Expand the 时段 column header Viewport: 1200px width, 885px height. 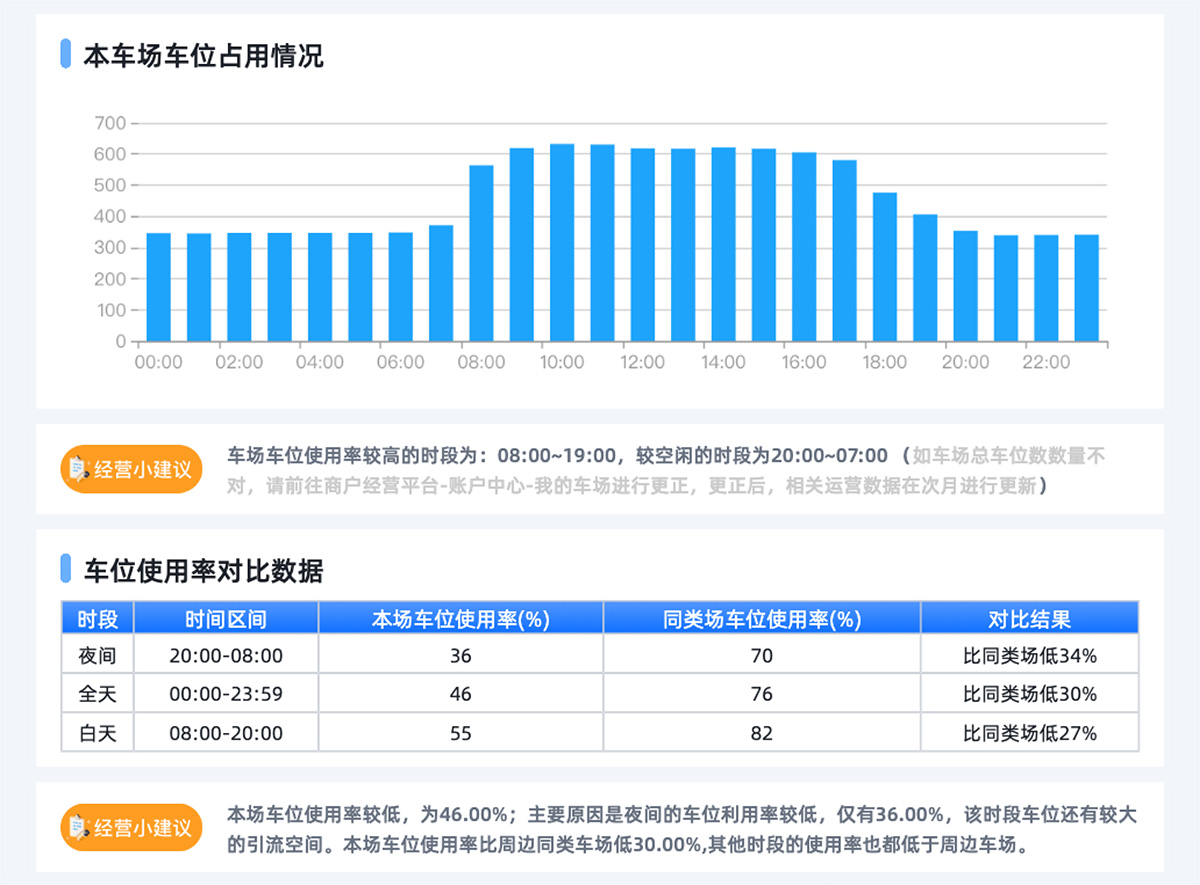[97, 618]
